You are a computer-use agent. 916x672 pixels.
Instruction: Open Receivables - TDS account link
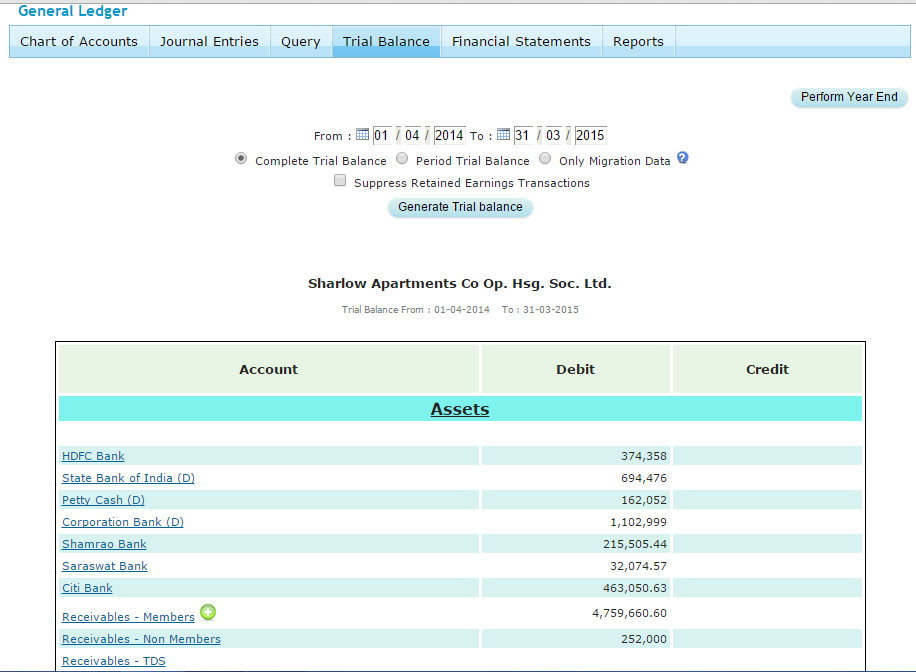[x=113, y=661]
